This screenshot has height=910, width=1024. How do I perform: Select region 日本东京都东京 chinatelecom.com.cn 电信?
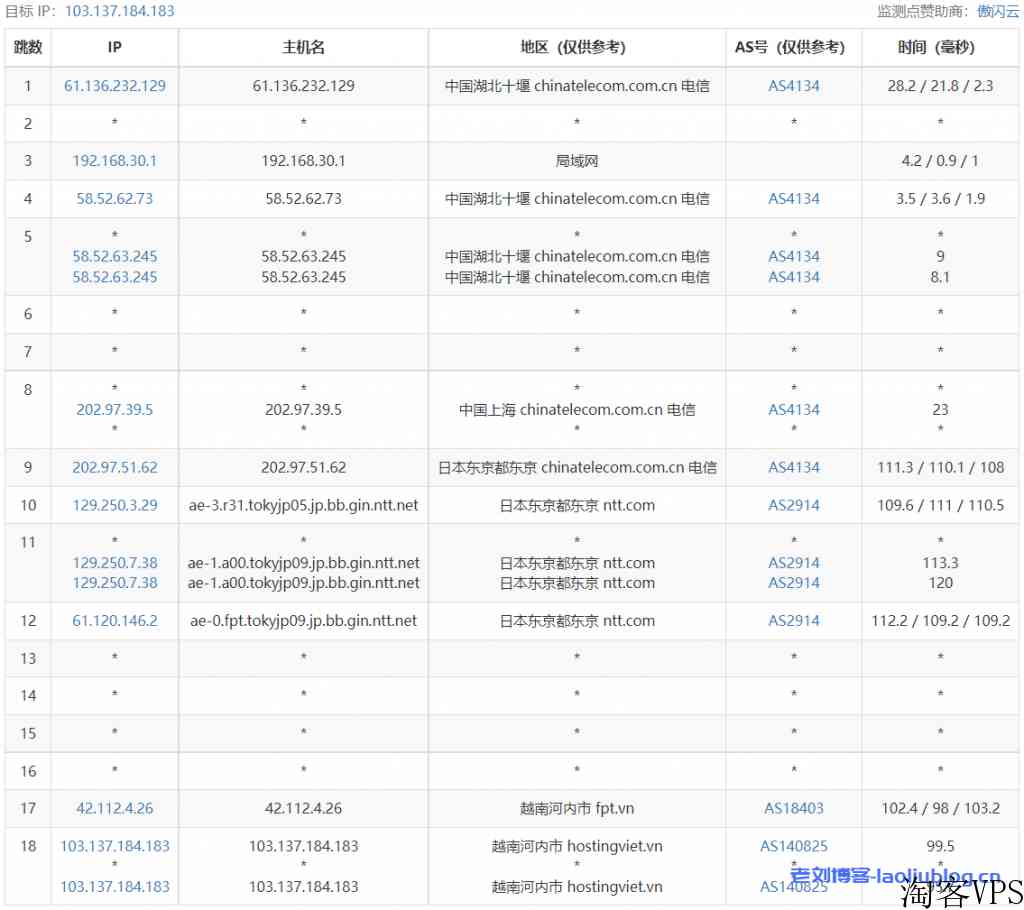[577, 467]
